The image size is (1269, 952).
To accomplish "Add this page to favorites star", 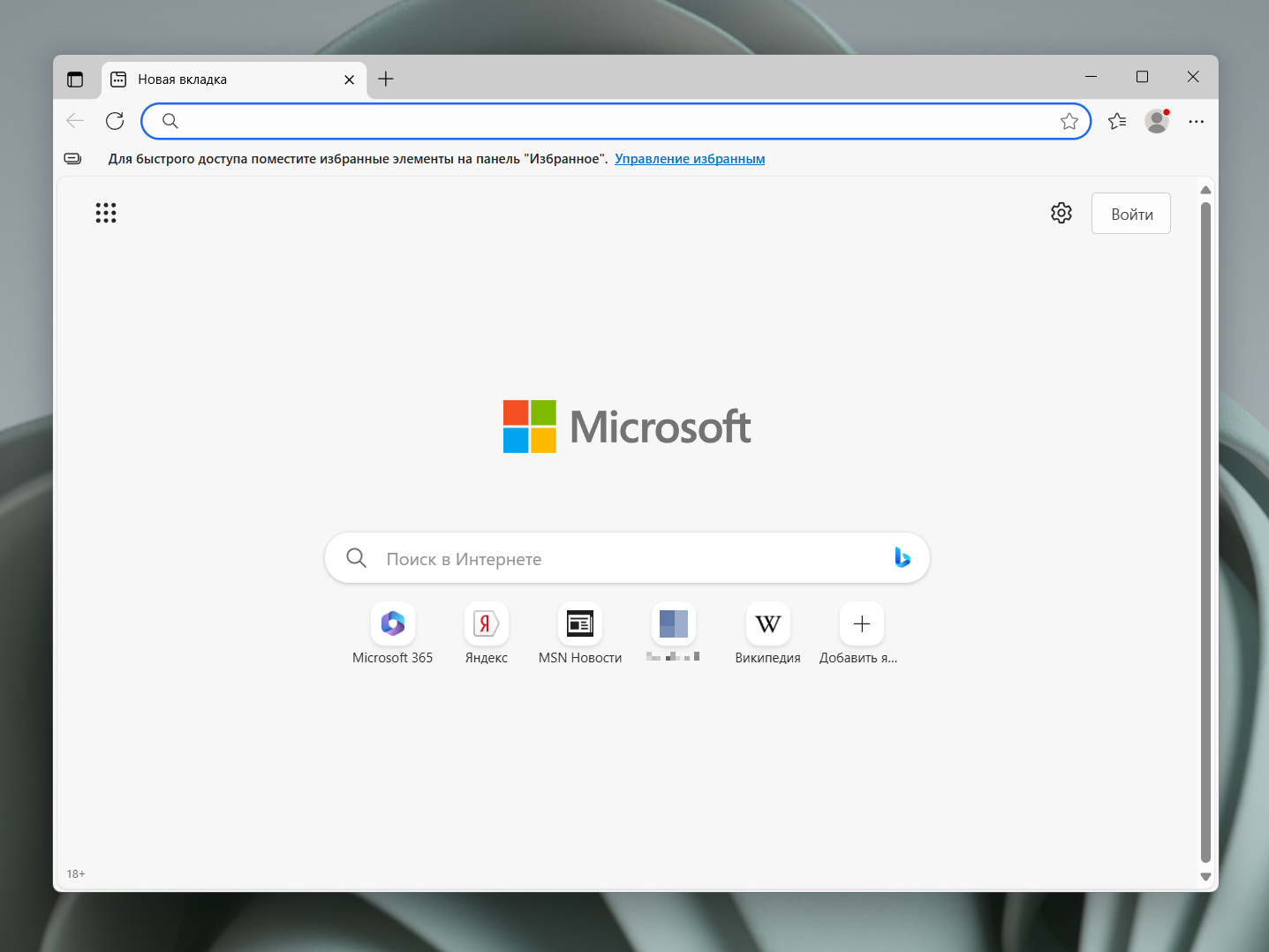I will coord(1069,121).
